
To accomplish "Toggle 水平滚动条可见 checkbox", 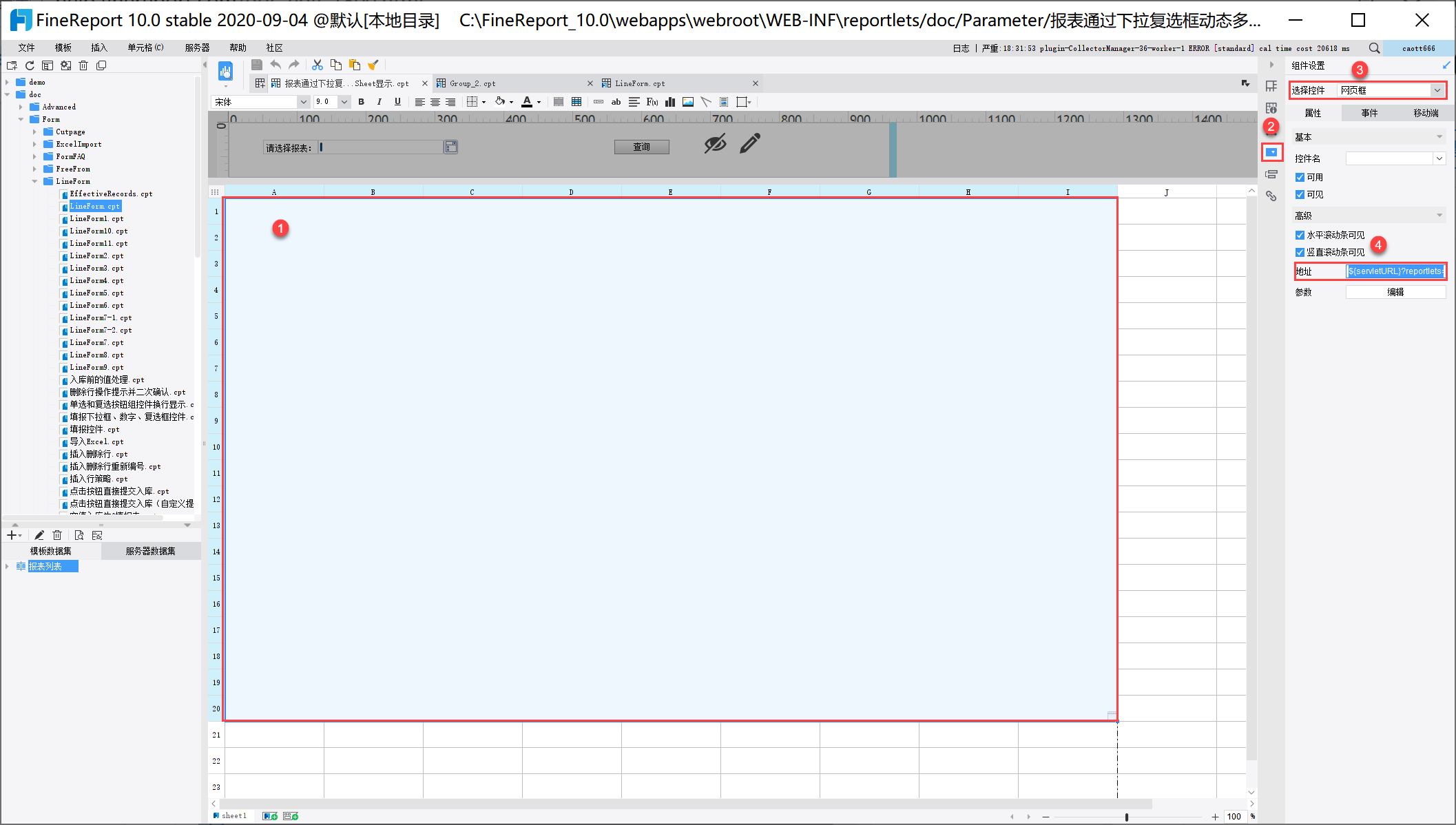I will point(1300,236).
